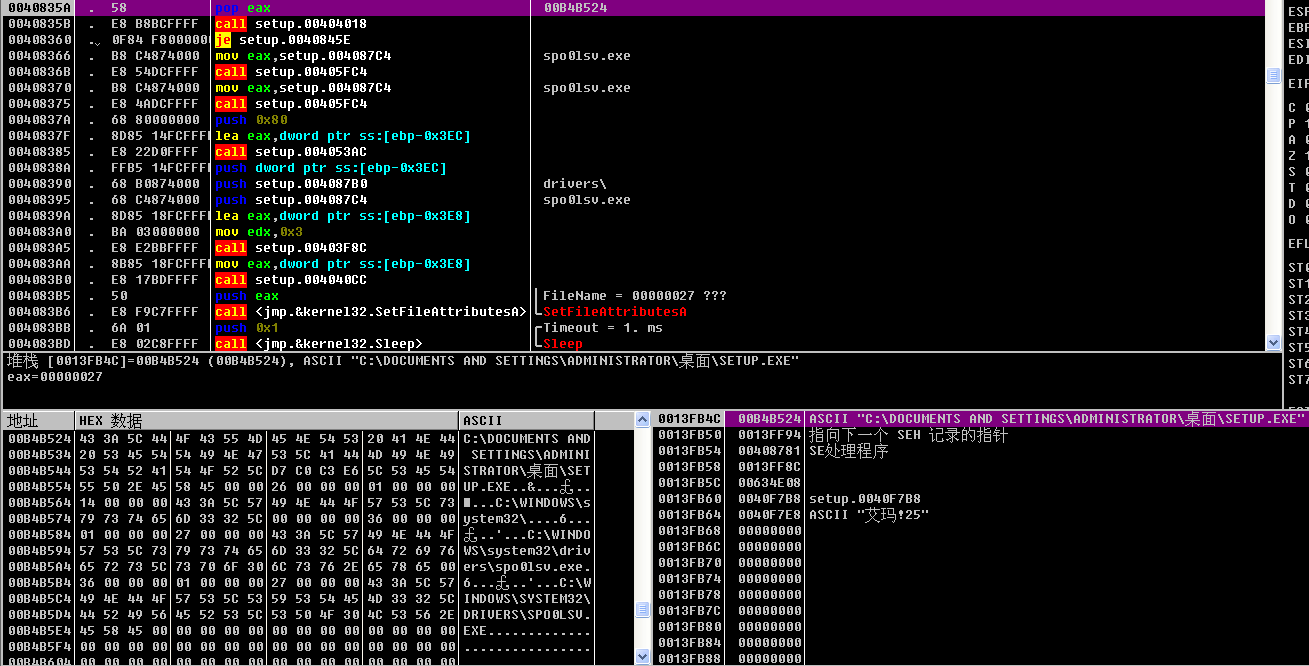Select stack entry 0013FB50 SEH record pointer
Viewport: 1309px width, 666px height.
point(981,435)
